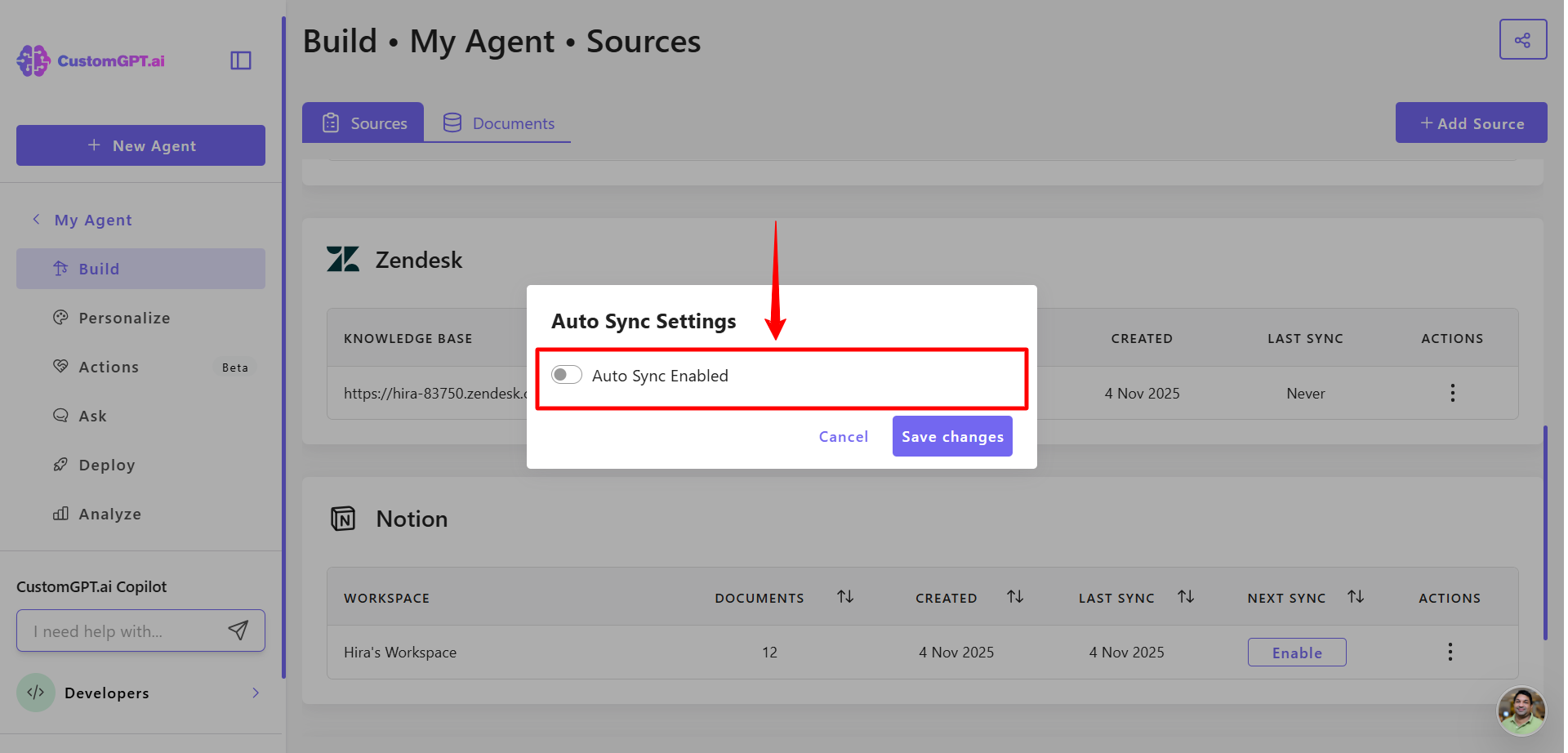The height and width of the screenshot is (753, 1568).
Task: Open the support chat avatar
Action: [1521, 711]
